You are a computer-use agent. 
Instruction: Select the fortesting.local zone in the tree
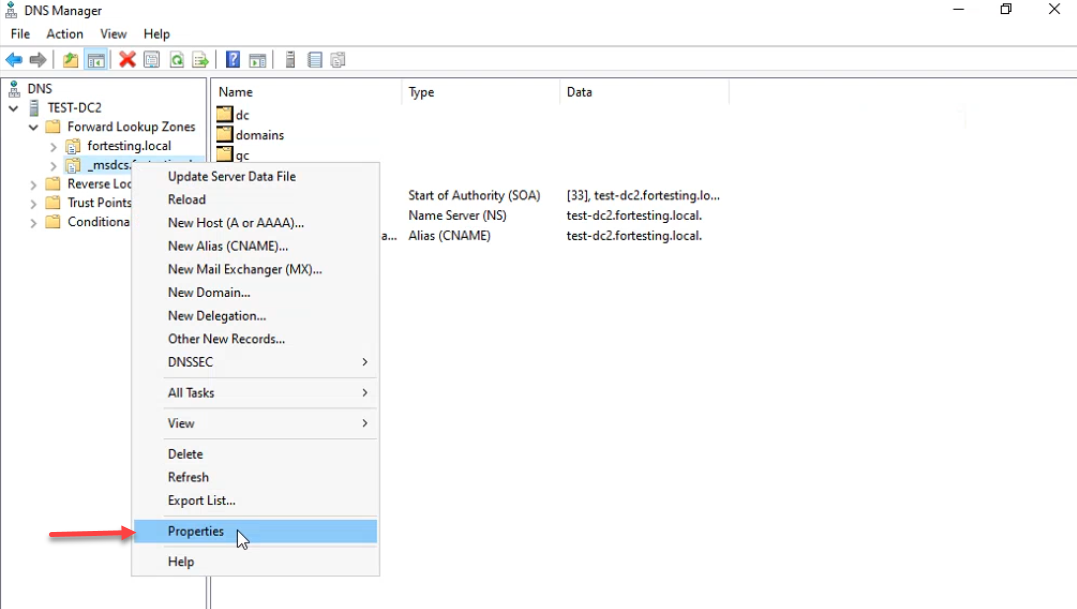(129, 146)
